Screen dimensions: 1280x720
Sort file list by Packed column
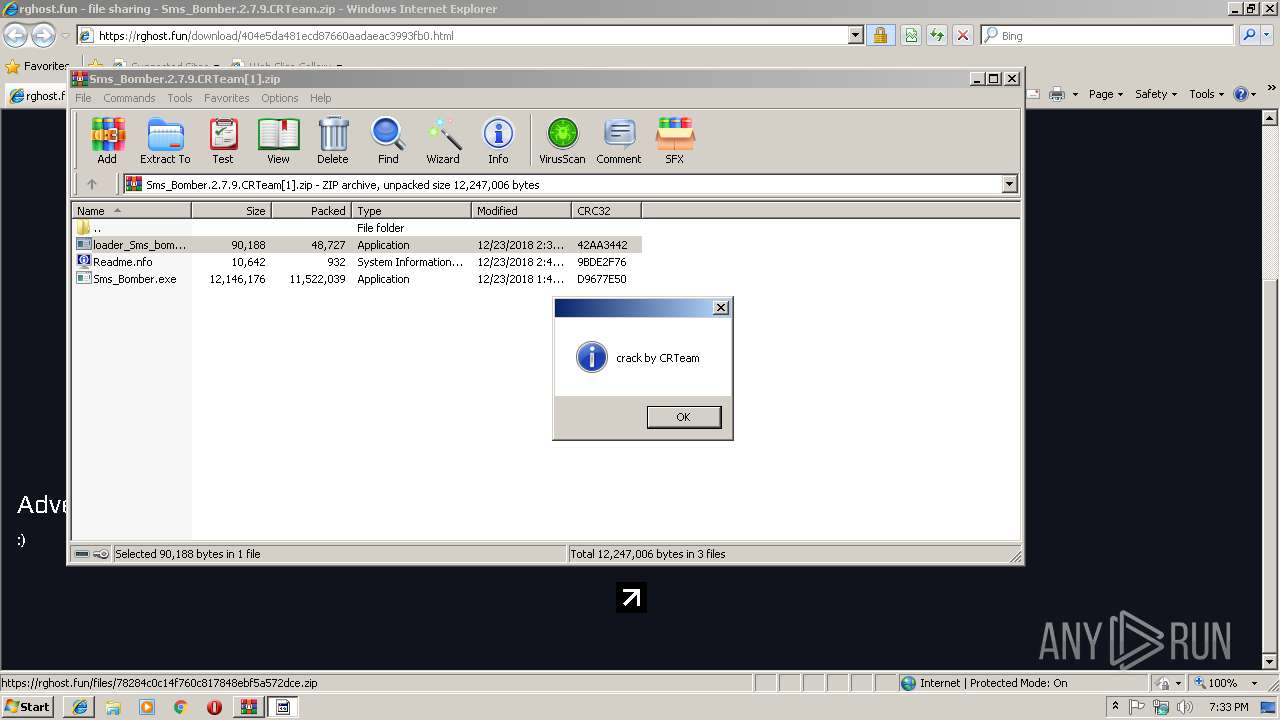tap(311, 210)
